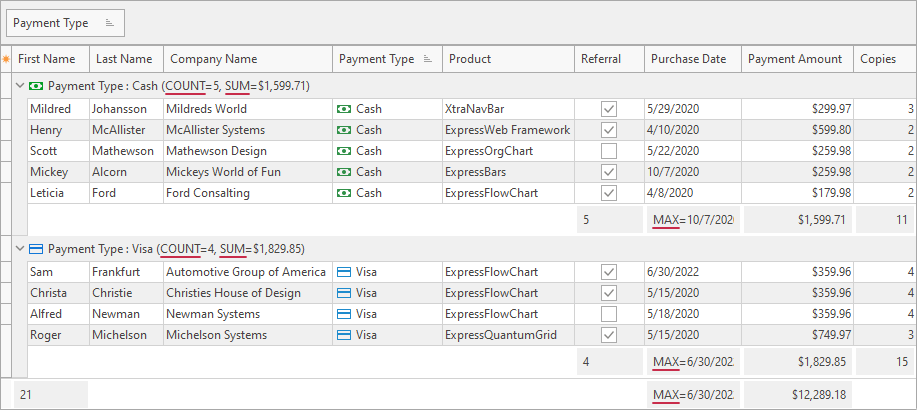Uncheck the Referral checkbox for Henry McAllister

tap(609, 130)
